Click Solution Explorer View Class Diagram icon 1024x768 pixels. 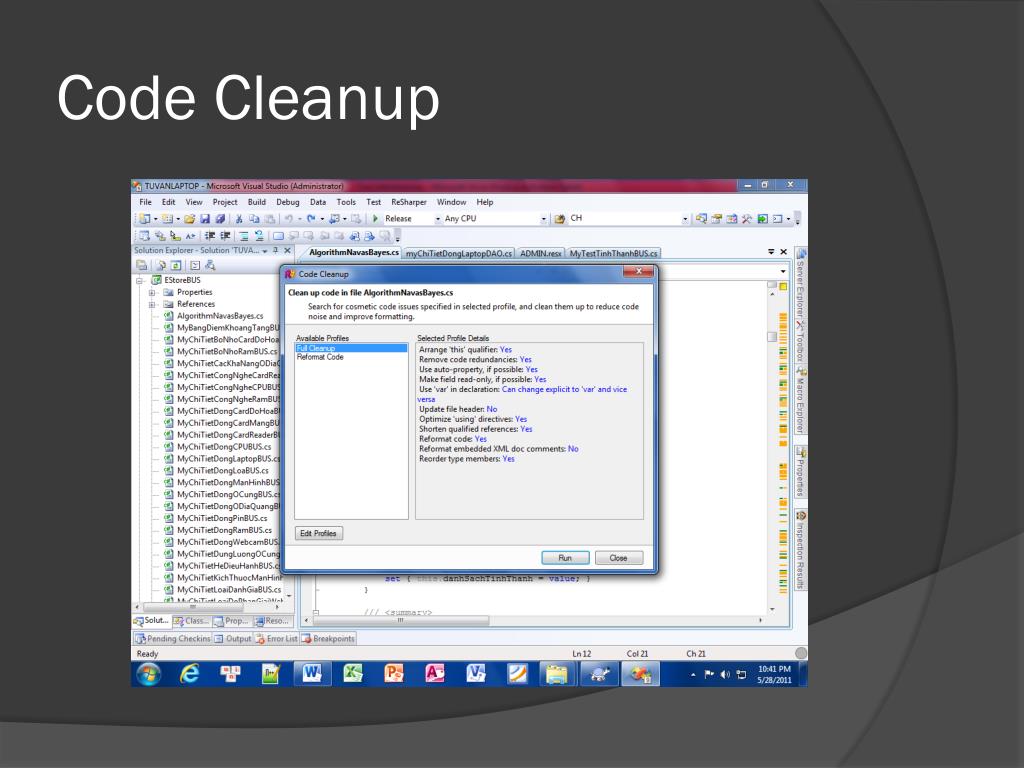coord(210,265)
